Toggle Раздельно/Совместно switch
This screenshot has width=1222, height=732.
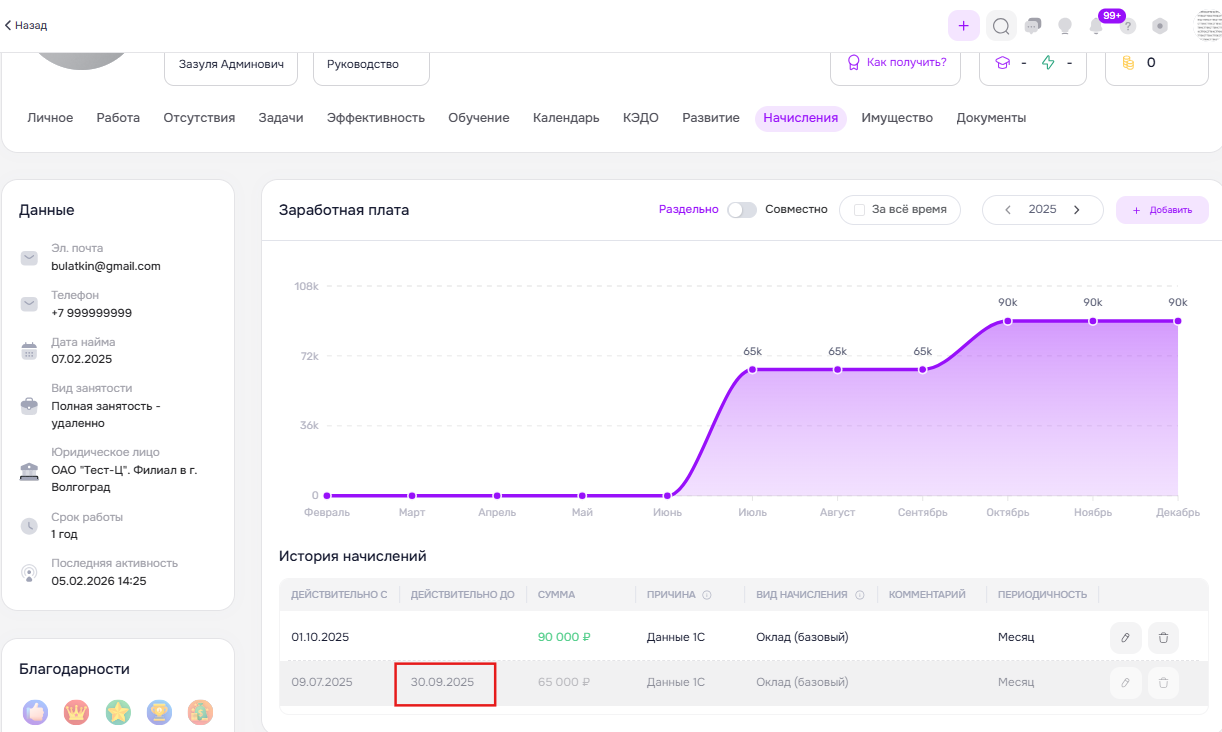[741, 210]
